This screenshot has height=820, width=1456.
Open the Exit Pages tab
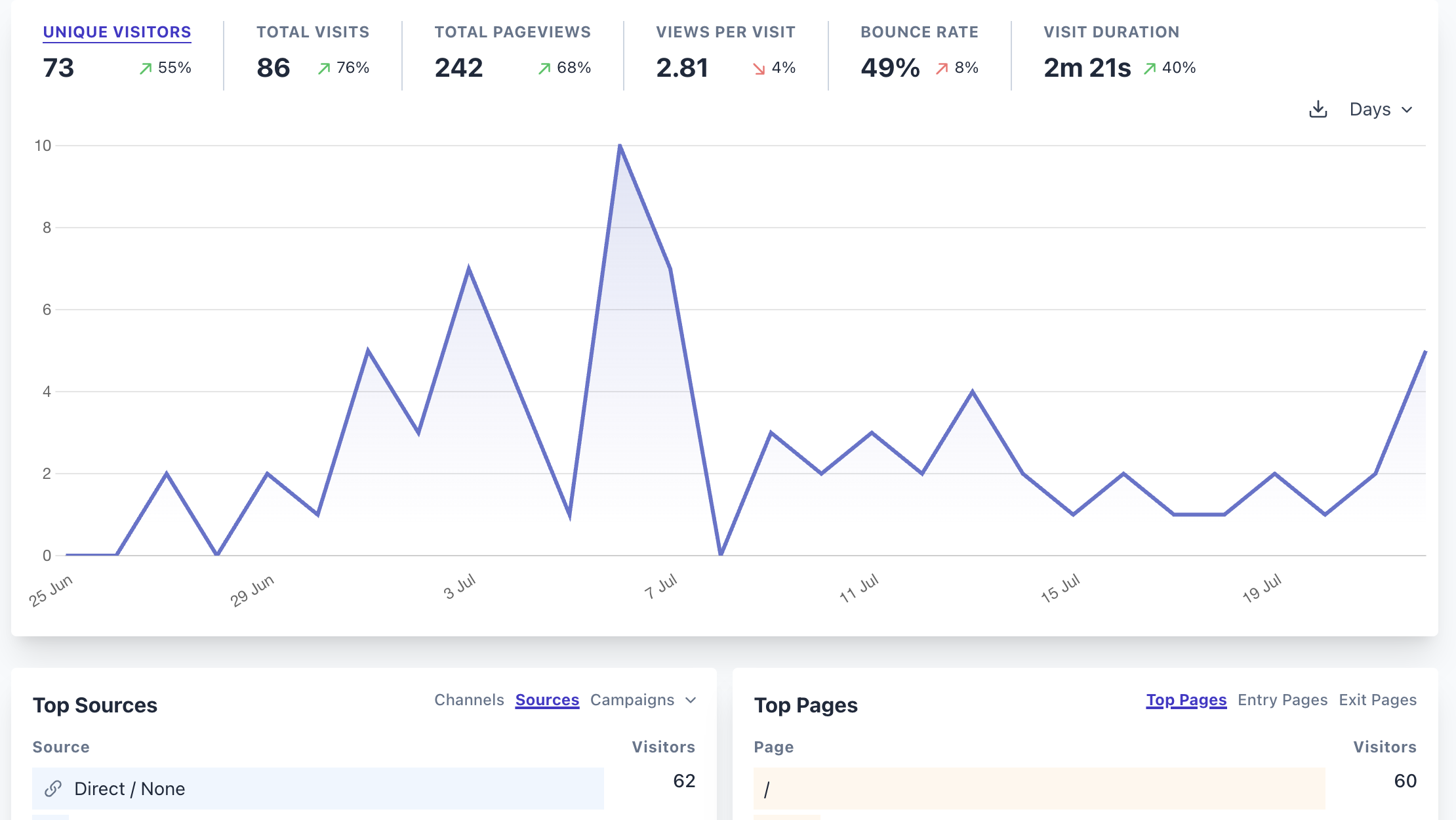1377,700
